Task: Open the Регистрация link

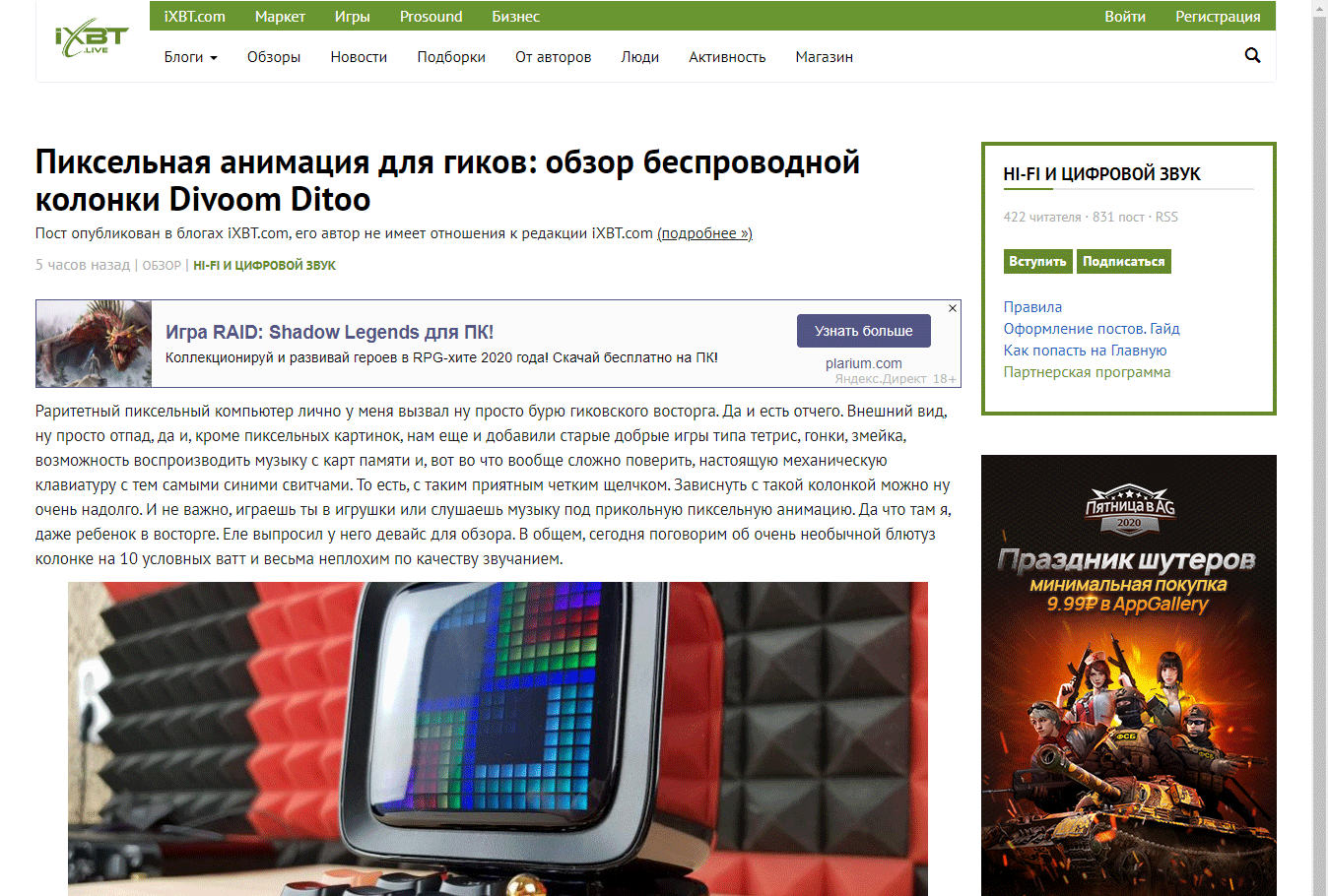Action: (1218, 17)
